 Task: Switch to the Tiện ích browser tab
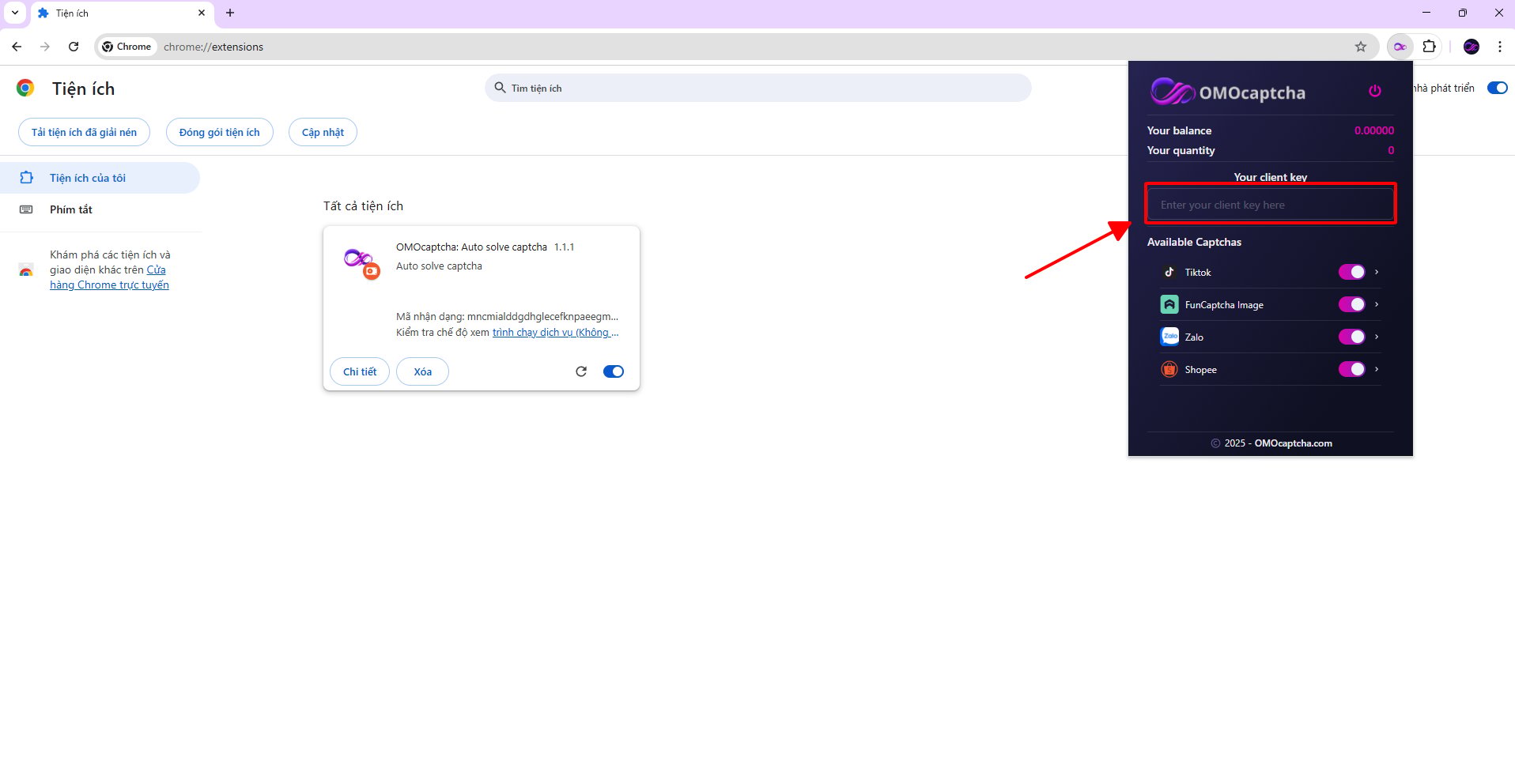[122, 13]
